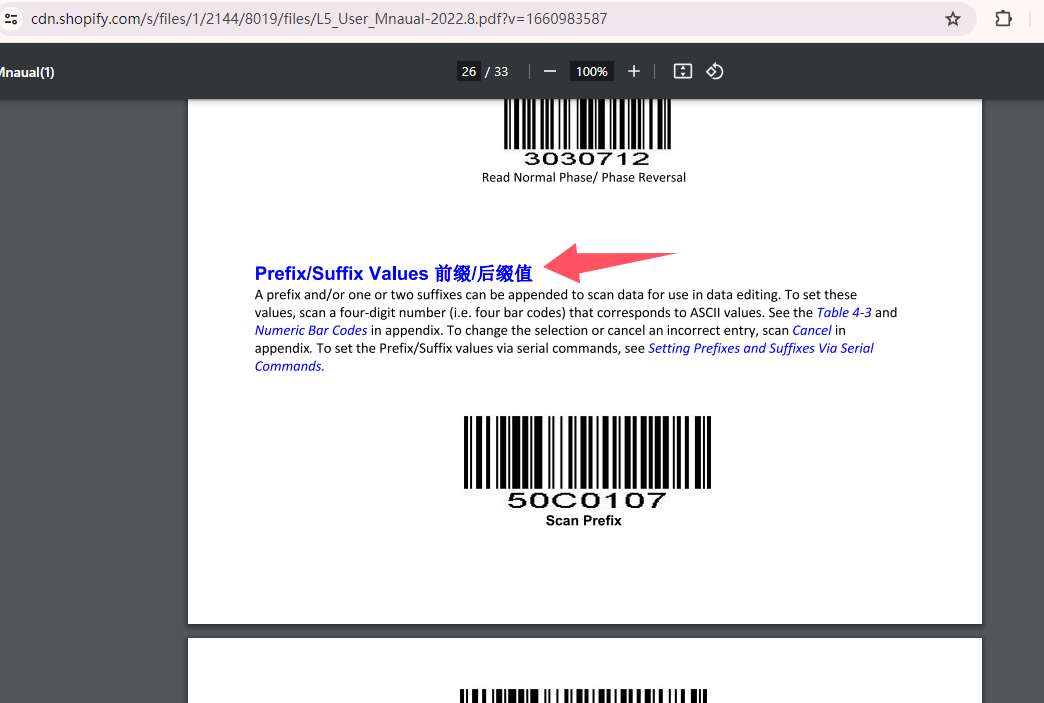
Task: Edit the 100% zoom level field
Action: coord(592,71)
